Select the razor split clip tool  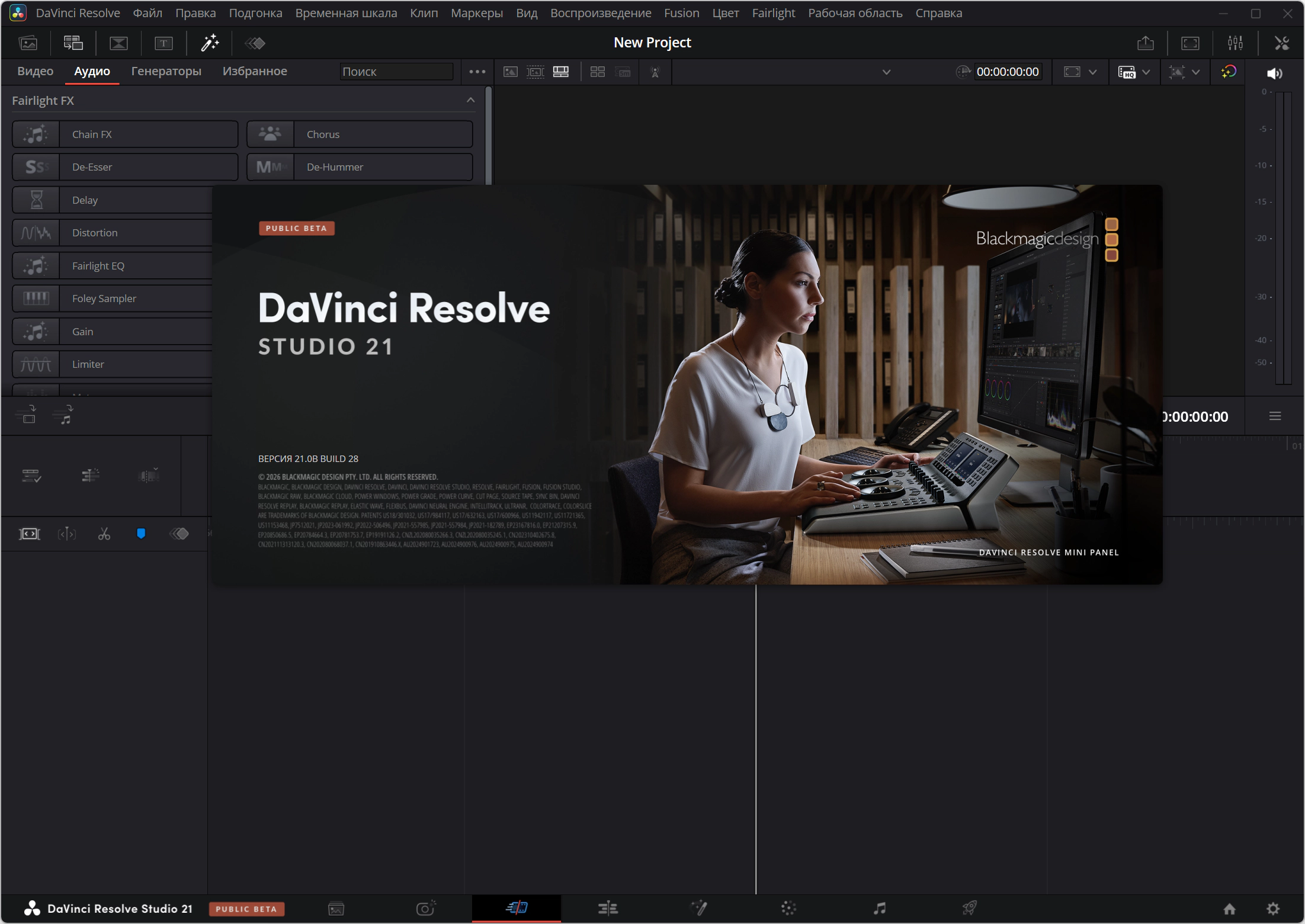(x=104, y=534)
